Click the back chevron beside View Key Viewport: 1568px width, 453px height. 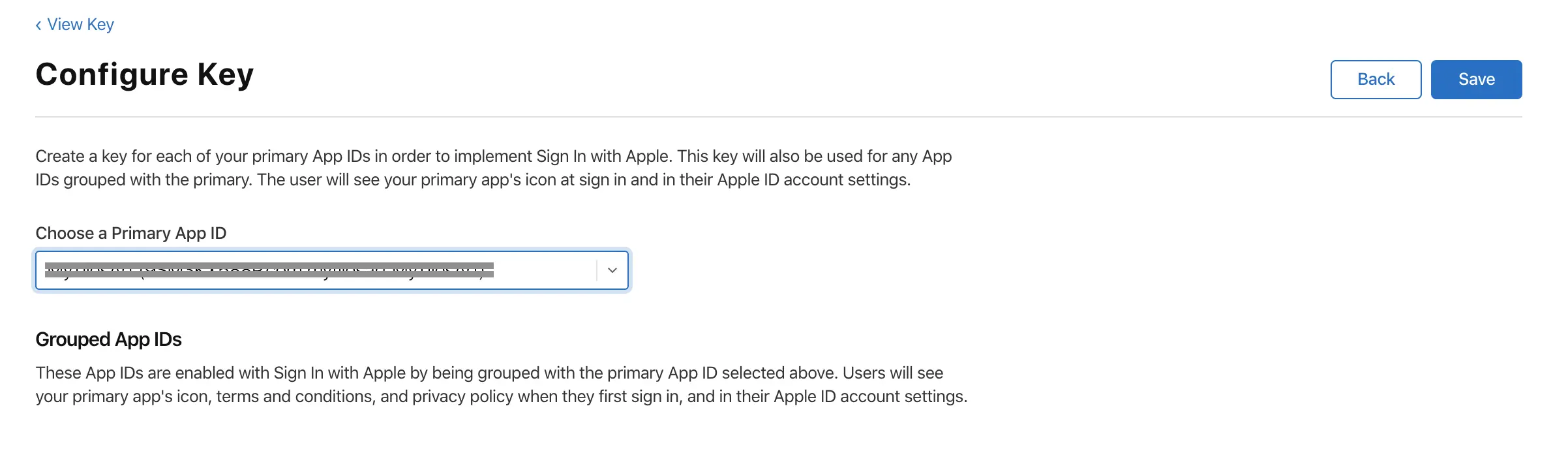(x=38, y=25)
